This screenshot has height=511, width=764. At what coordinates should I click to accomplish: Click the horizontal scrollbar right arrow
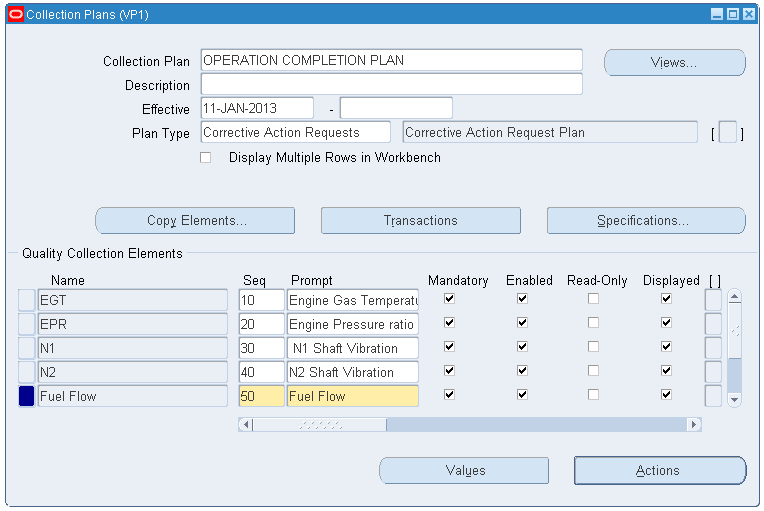(x=694, y=425)
